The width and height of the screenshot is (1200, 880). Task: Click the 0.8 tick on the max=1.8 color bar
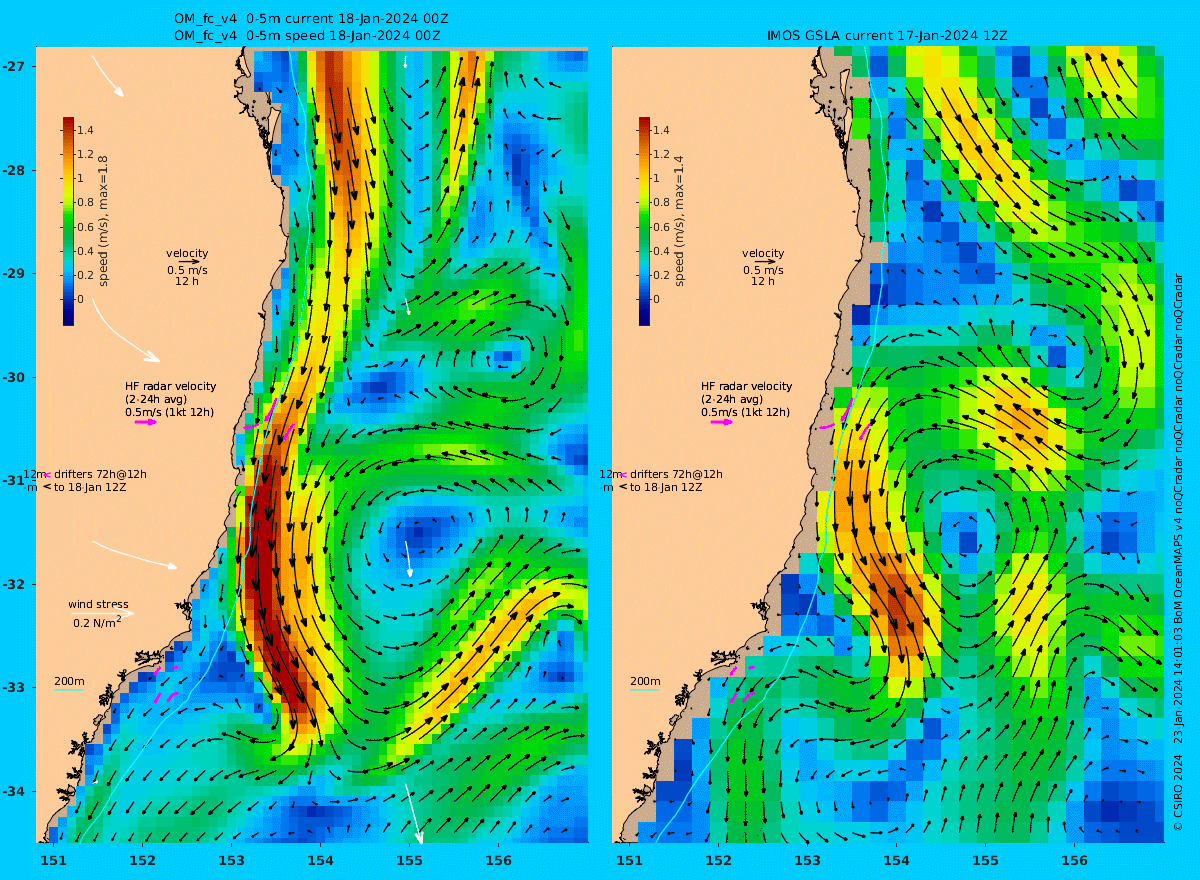[x=85, y=202]
